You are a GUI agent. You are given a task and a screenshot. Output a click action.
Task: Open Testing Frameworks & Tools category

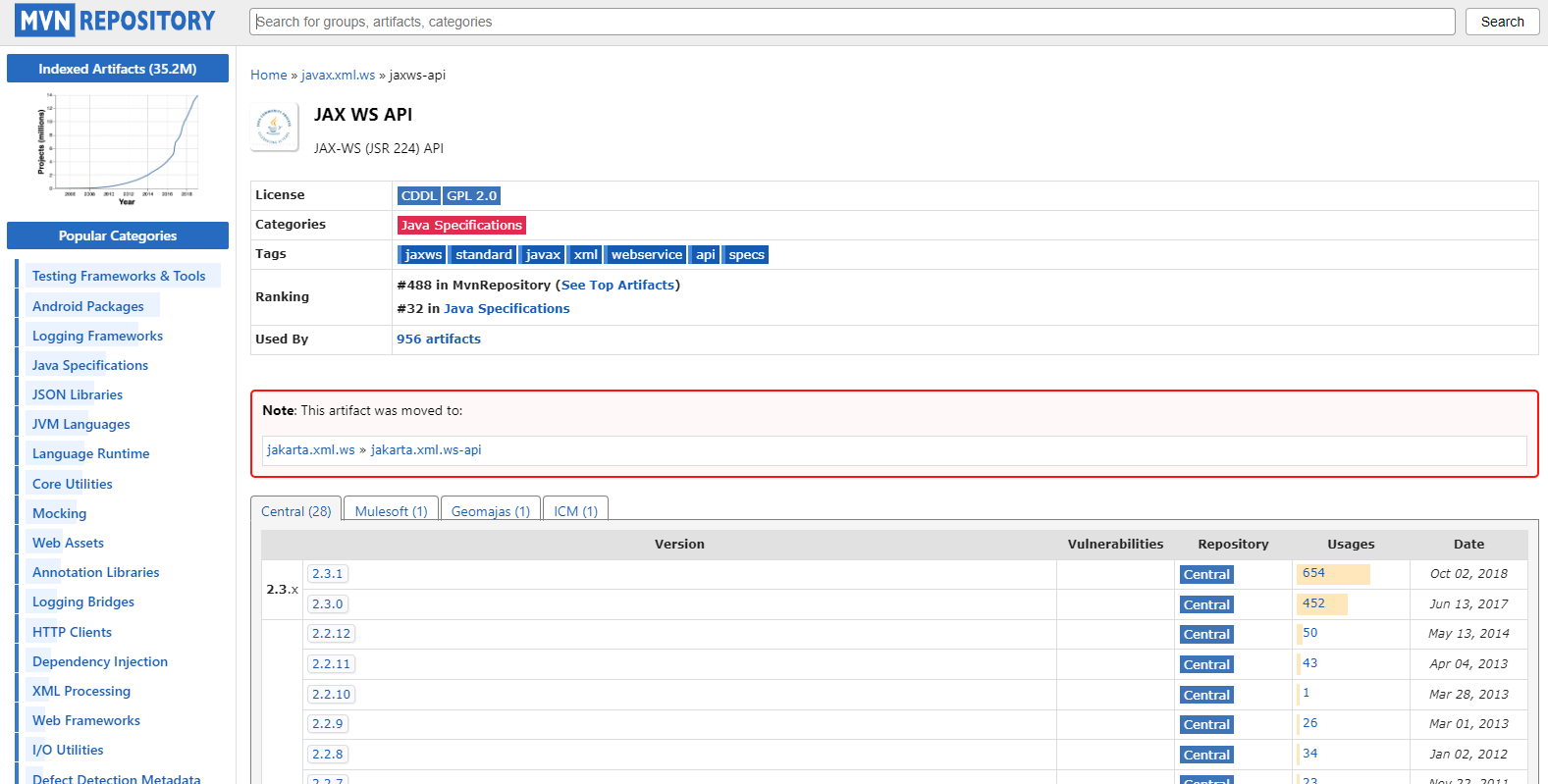(119, 277)
